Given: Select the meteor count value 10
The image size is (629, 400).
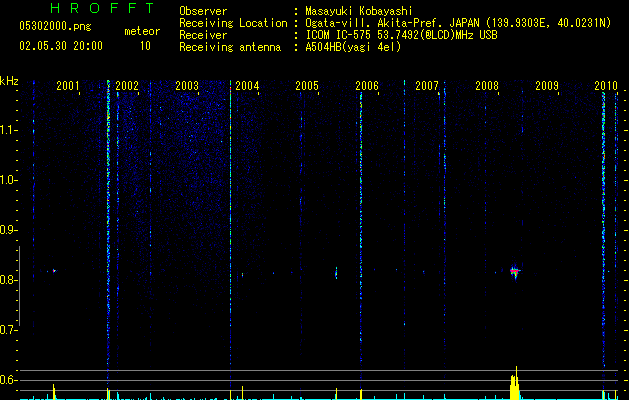Looking at the screenshot, I should click(x=145, y=46).
